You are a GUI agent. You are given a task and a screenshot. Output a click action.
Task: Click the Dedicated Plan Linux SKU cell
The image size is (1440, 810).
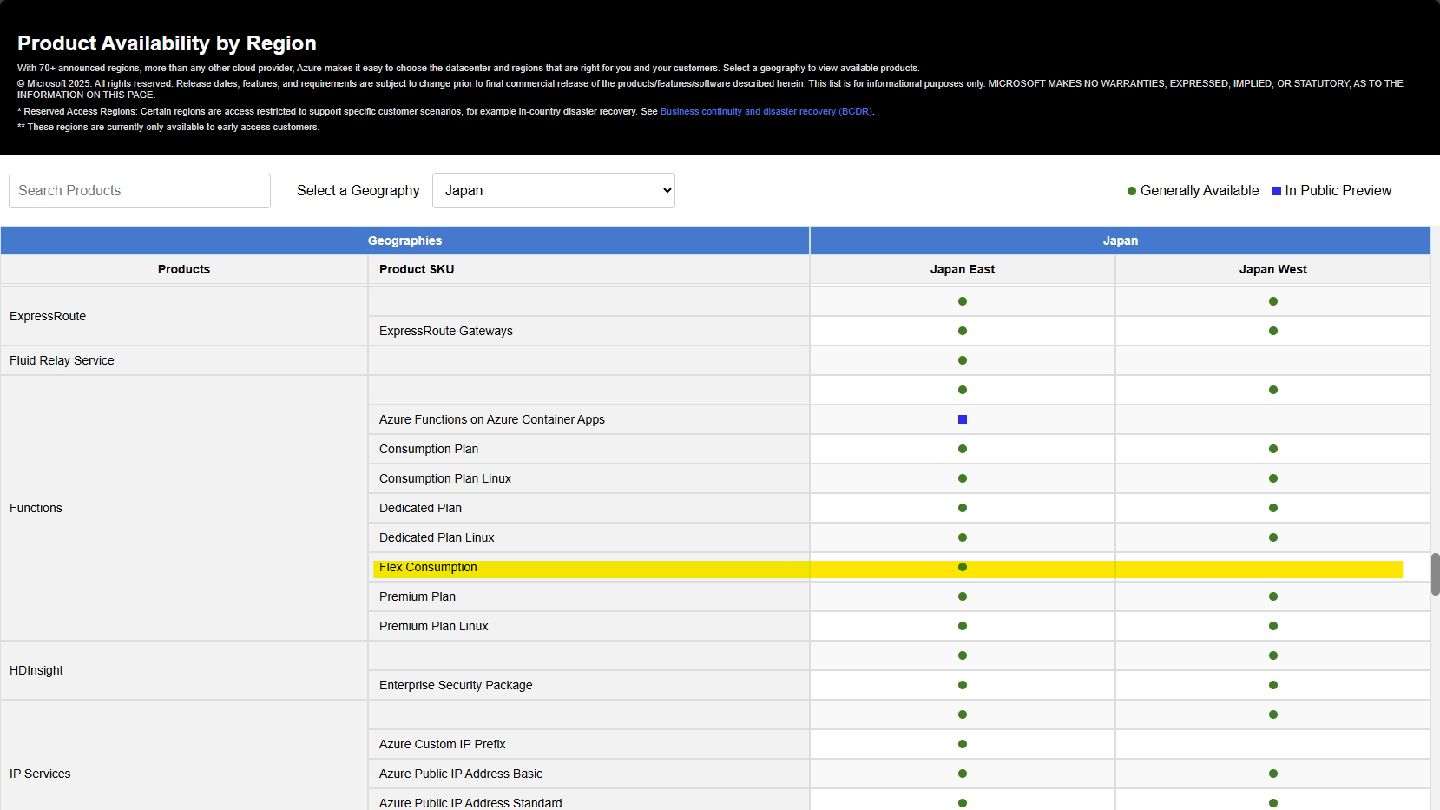[x=589, y=538]
